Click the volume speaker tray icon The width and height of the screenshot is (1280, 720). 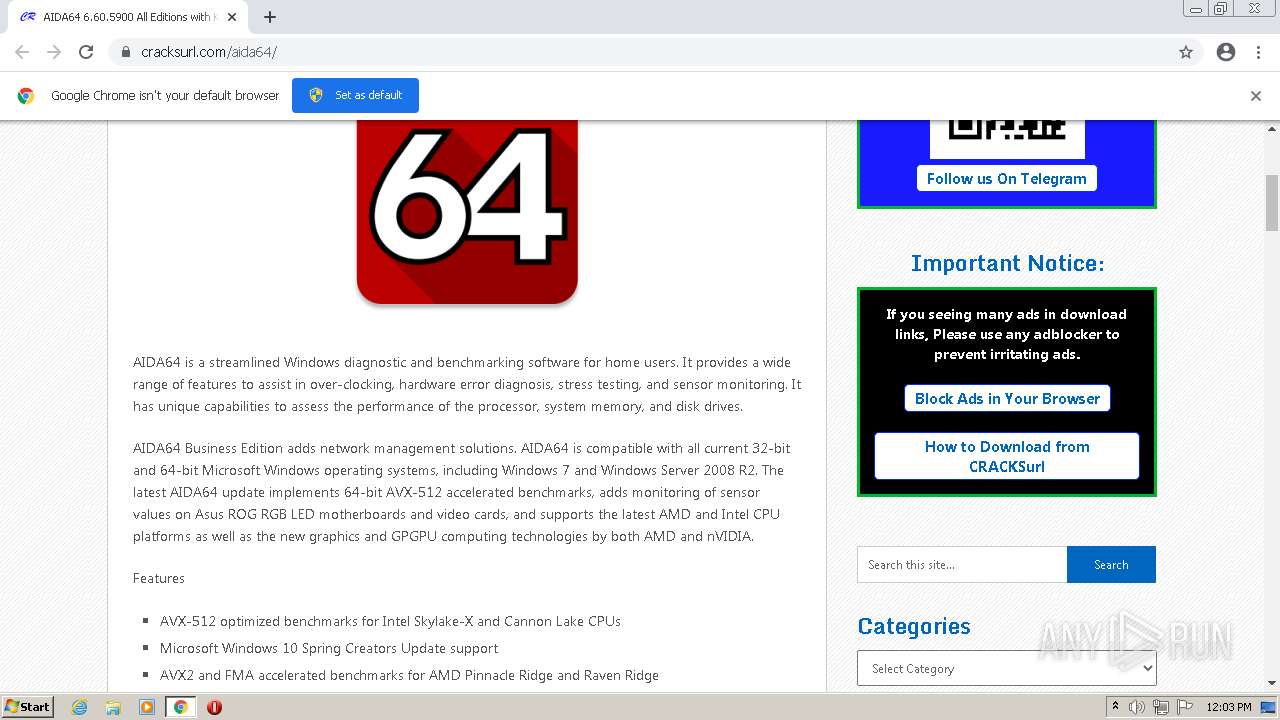pos(1137,707)
